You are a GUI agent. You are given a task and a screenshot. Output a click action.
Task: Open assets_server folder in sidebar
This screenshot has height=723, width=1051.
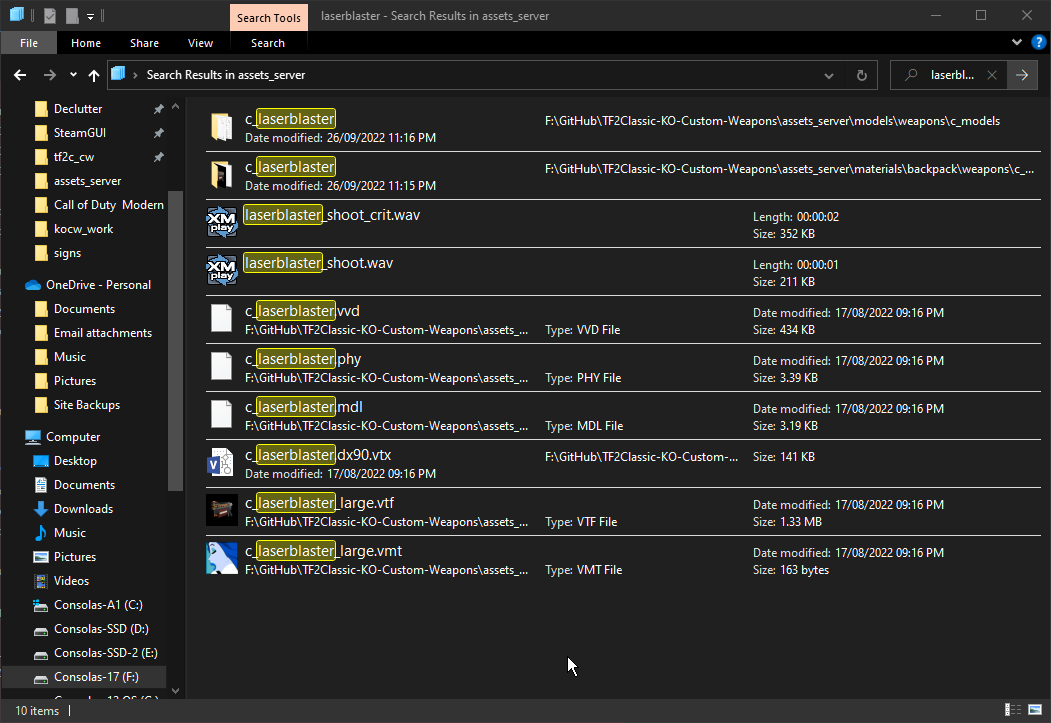[87, 181]
